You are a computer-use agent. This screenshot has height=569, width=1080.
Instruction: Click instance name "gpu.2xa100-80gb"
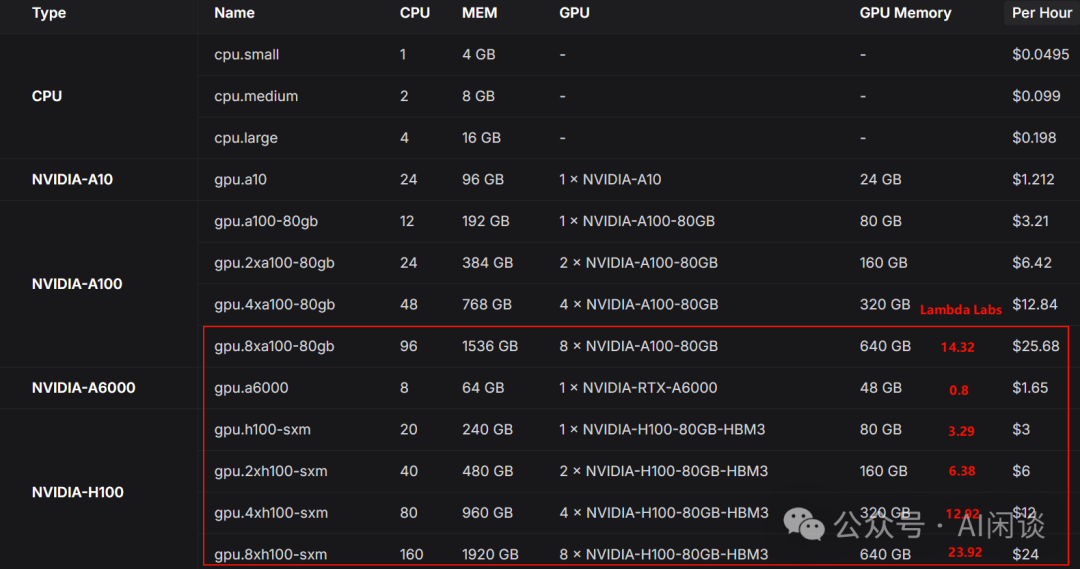274,263
